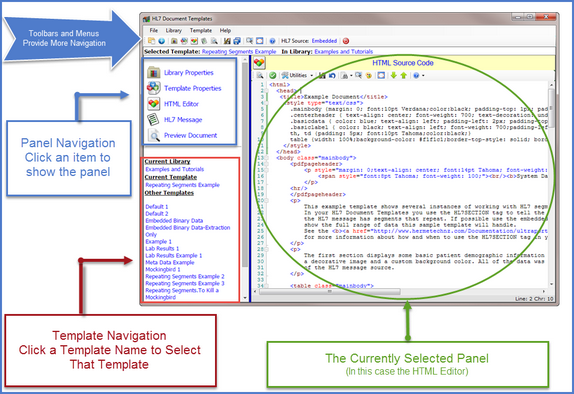Select the 'Default 2' template

point(157,213)
